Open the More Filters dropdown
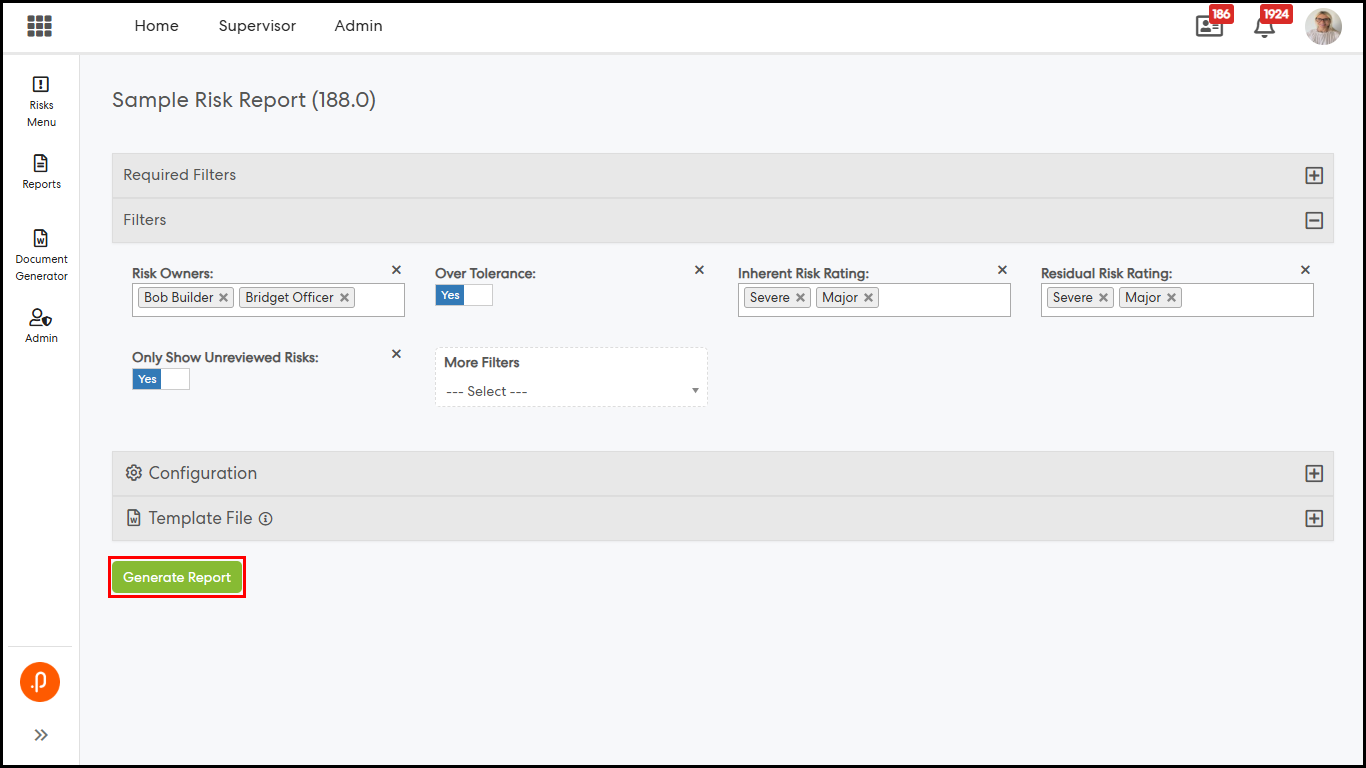Screen dimensions: 1366x768 [571, 391]
